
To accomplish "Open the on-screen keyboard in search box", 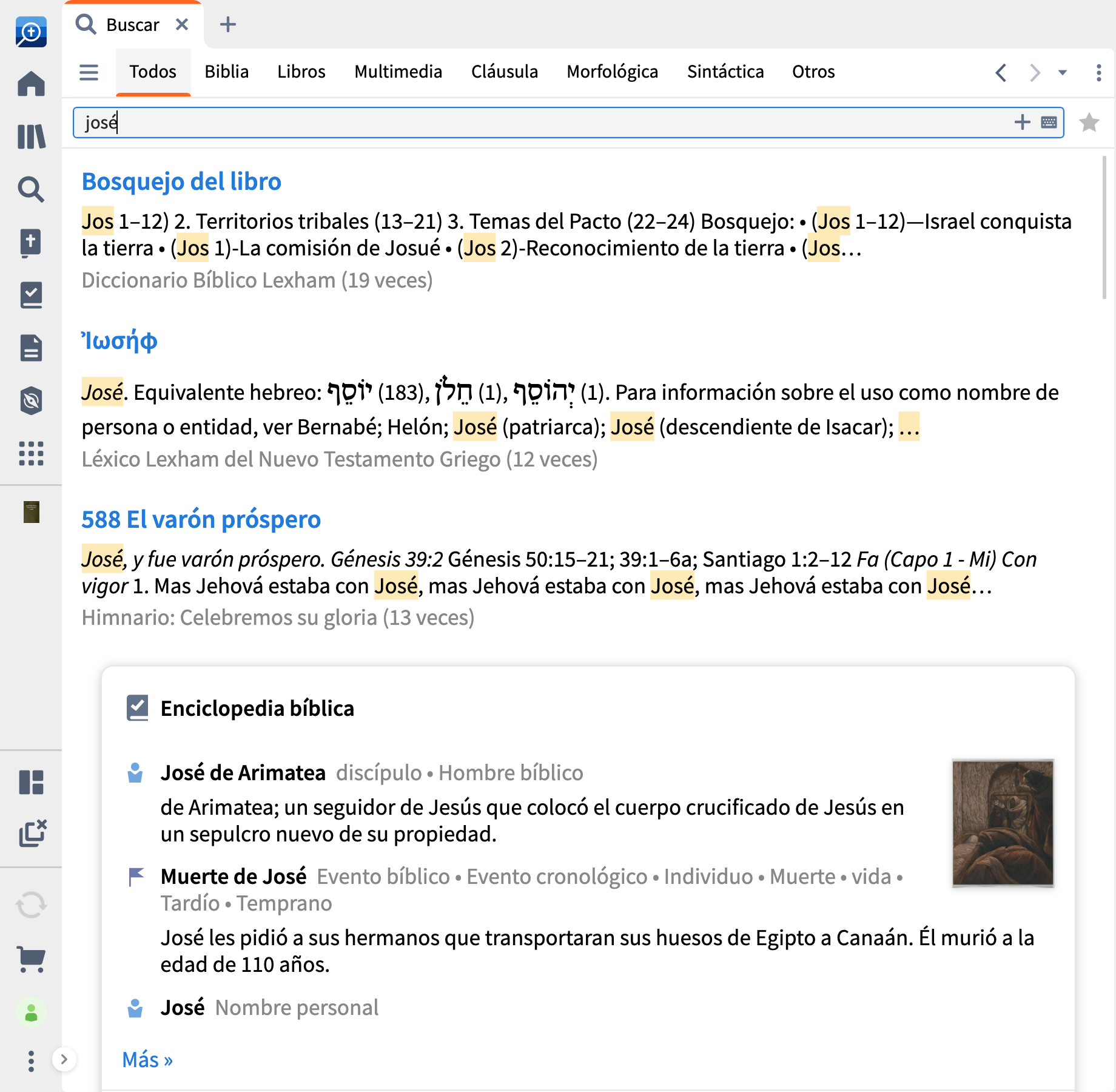I will [1049, 123].
